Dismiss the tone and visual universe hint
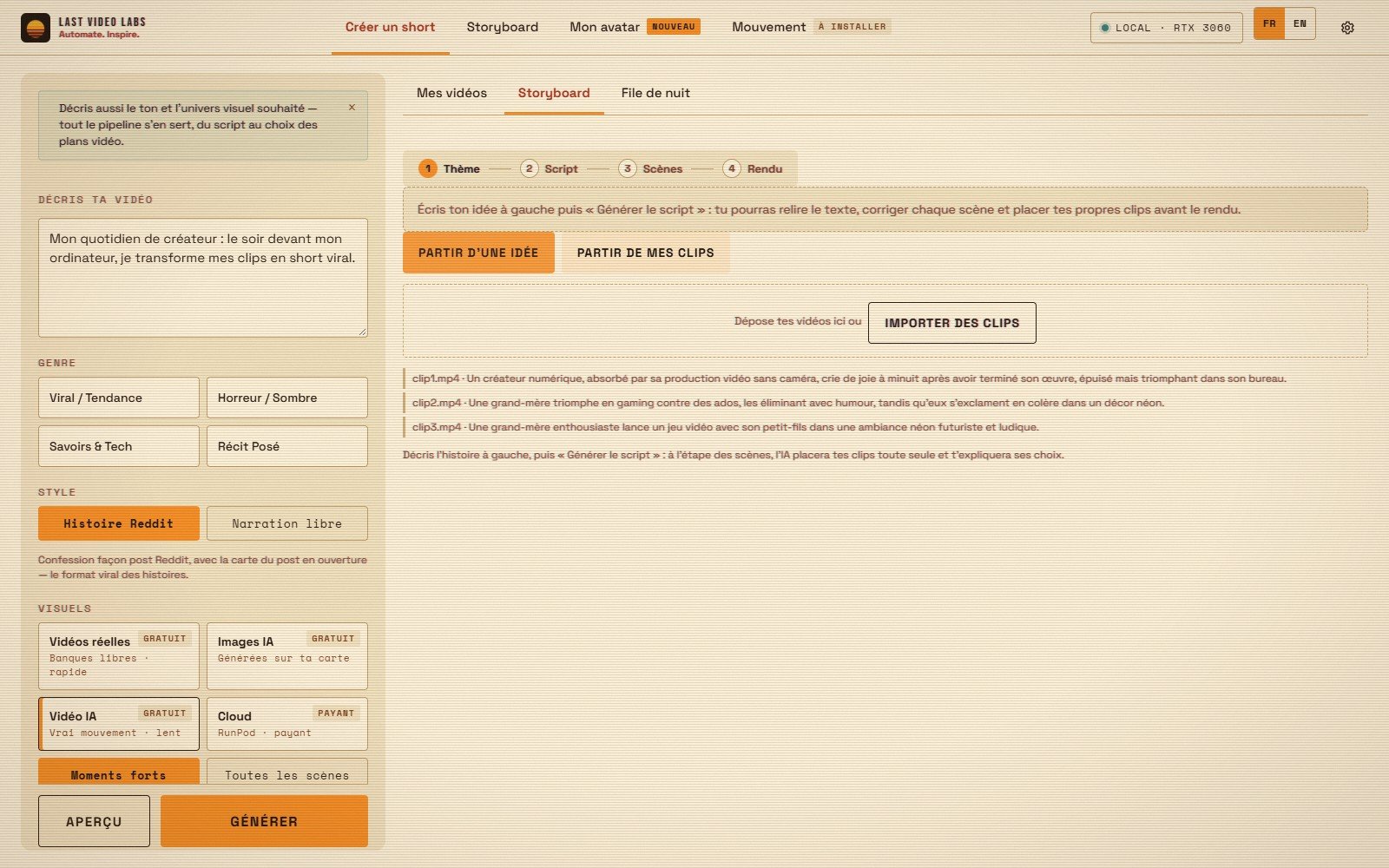1389x868 pixels. [x=352, y=108]
